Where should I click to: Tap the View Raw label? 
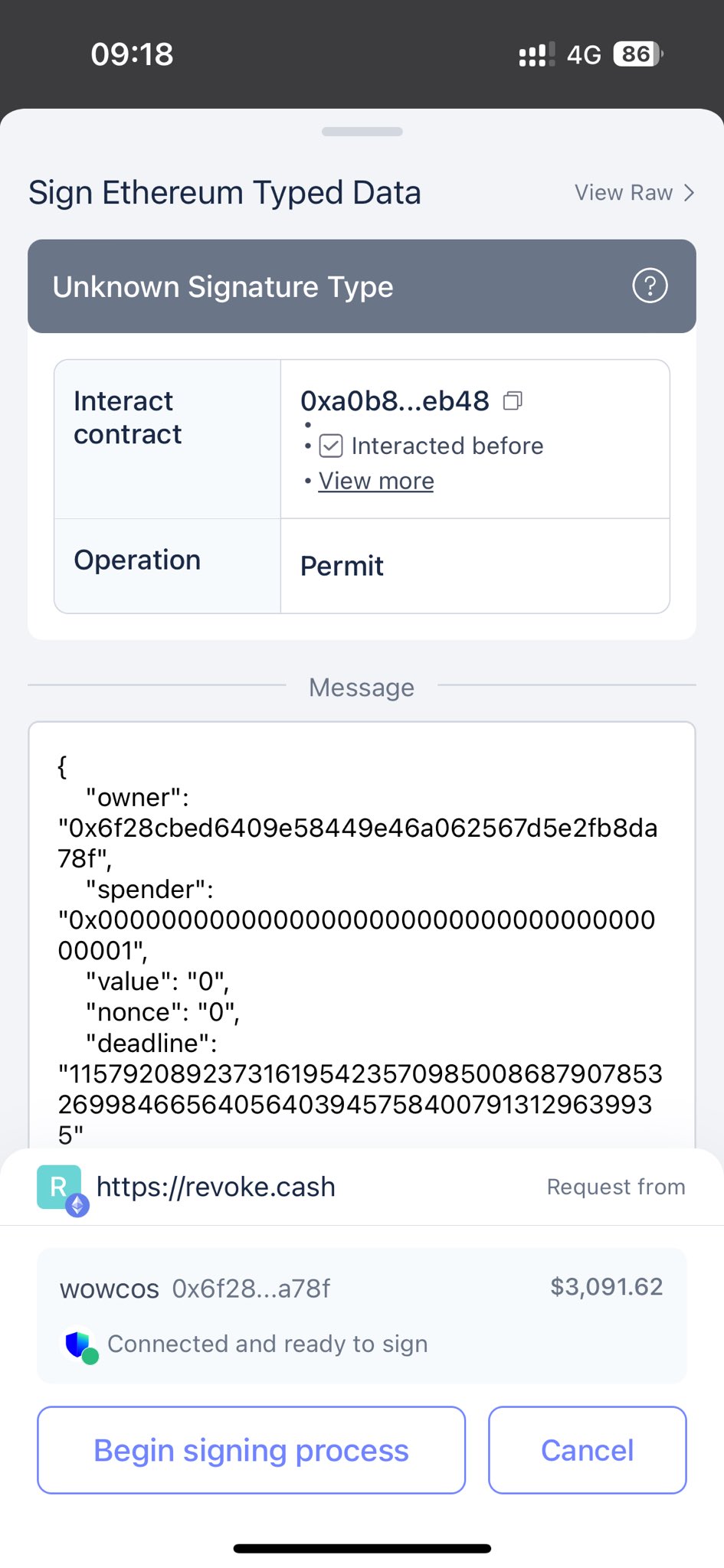point(624,193)
